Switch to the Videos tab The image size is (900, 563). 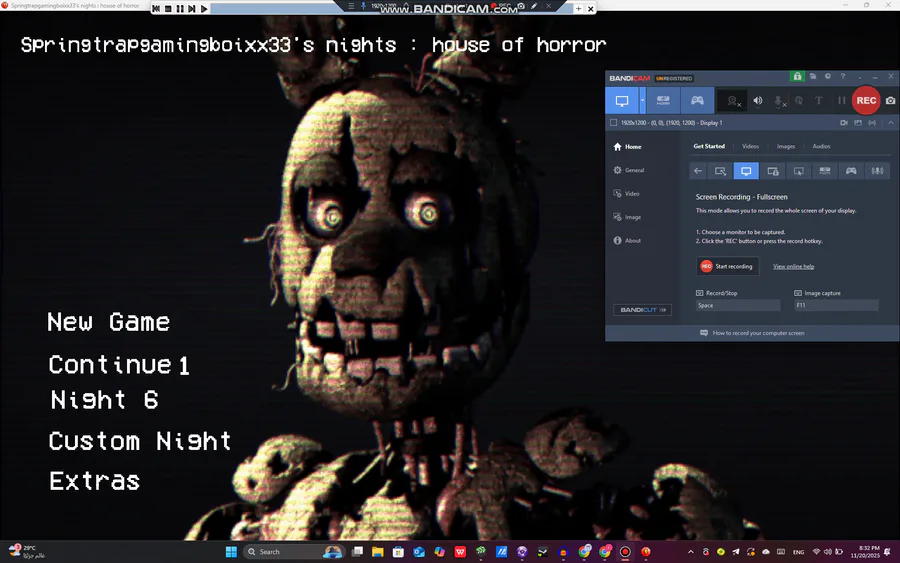[x=750, y=146]
